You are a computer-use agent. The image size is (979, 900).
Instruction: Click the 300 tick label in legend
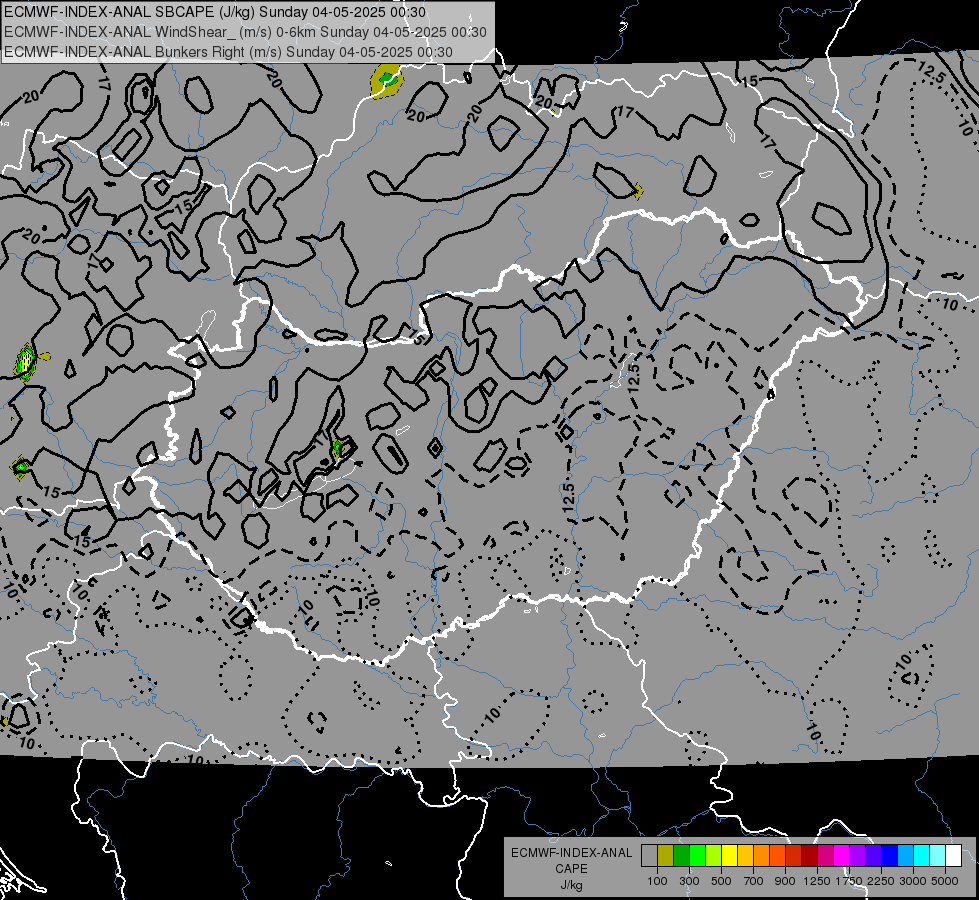tap(689, 881)
